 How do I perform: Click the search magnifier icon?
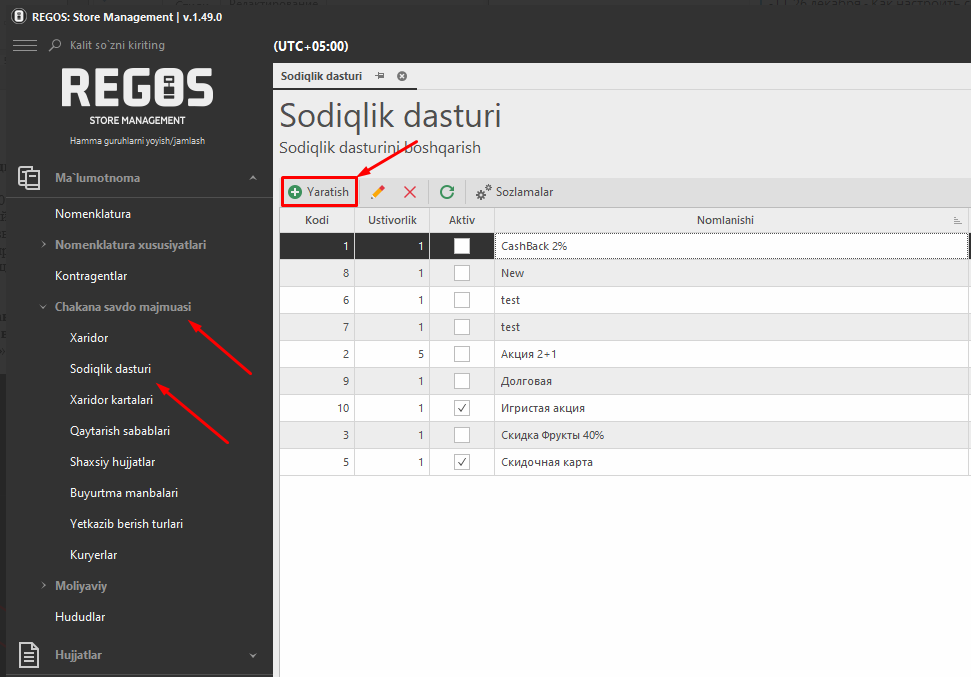pyautogui.click(x=55, y=45)
